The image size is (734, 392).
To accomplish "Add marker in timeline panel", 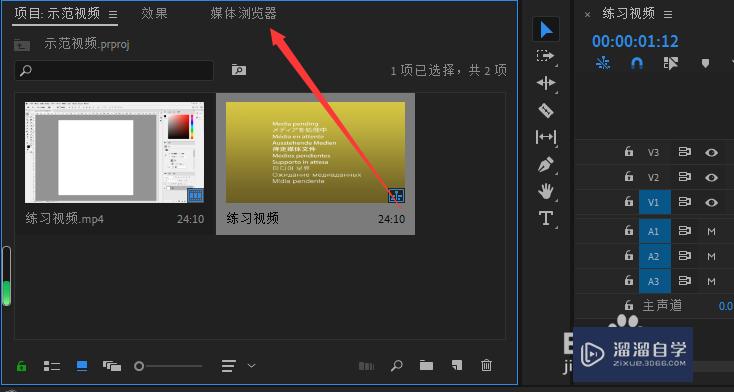I will click(705, 64).
